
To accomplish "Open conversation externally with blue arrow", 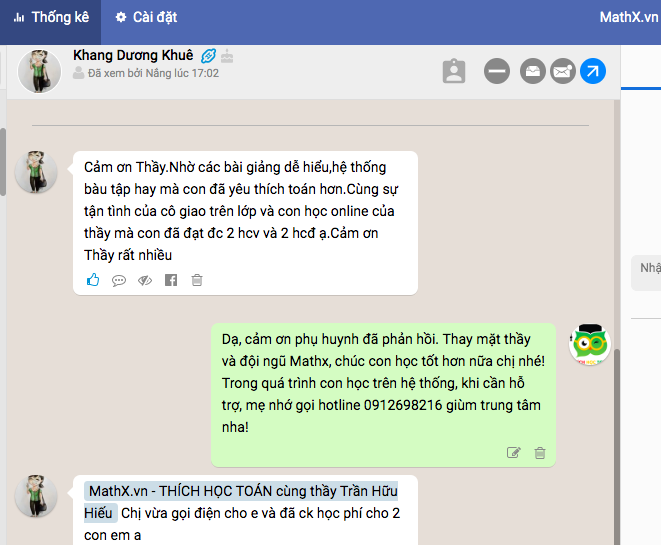I will pyautogui.click(x=593, y=71).
